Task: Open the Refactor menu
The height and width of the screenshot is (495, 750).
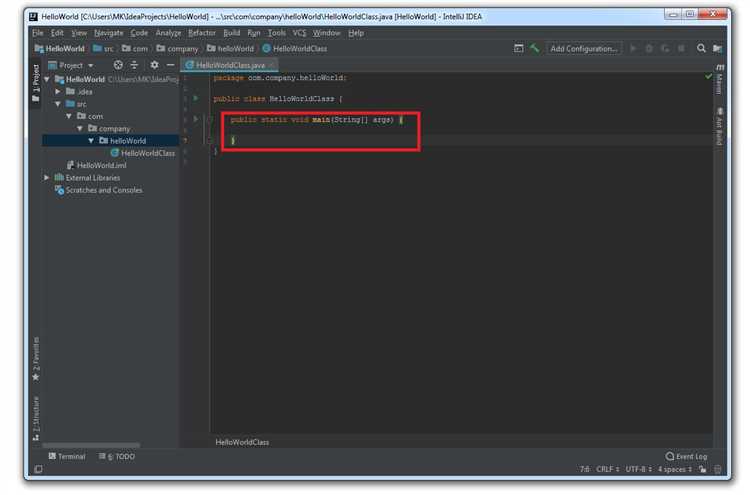Action: click(201, 33)
